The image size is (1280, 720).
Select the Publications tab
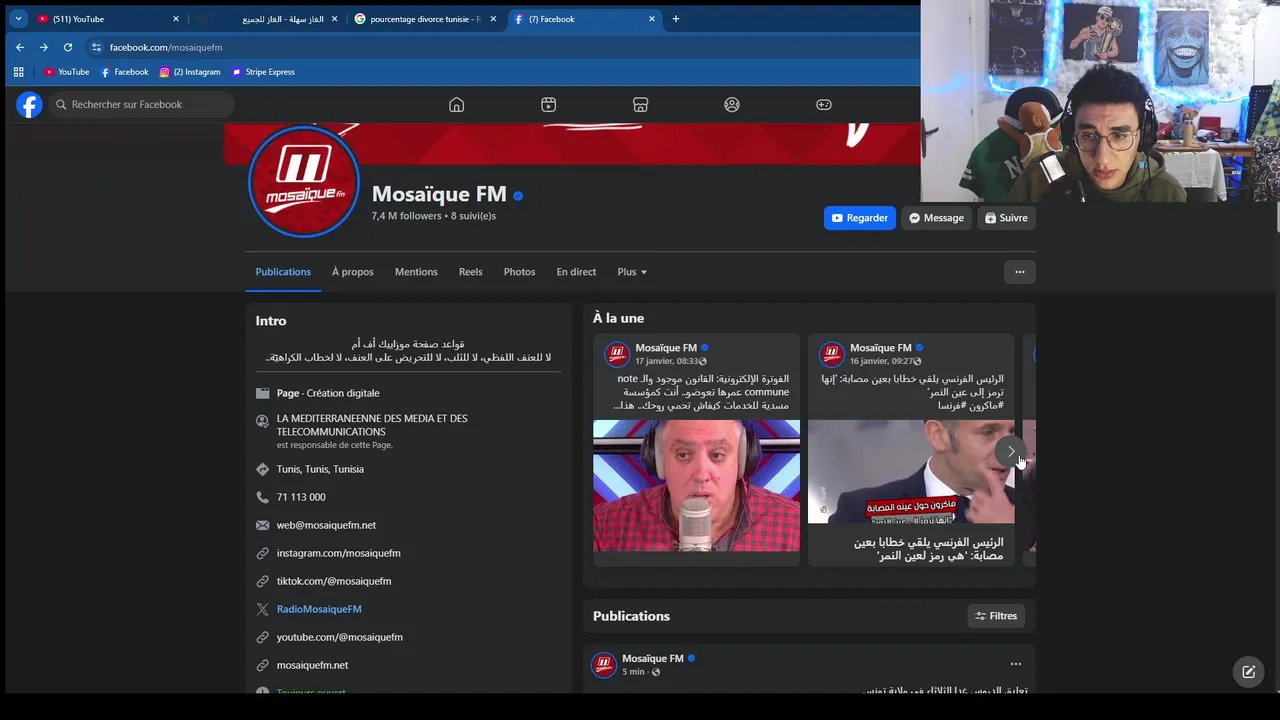click(283, 272)
